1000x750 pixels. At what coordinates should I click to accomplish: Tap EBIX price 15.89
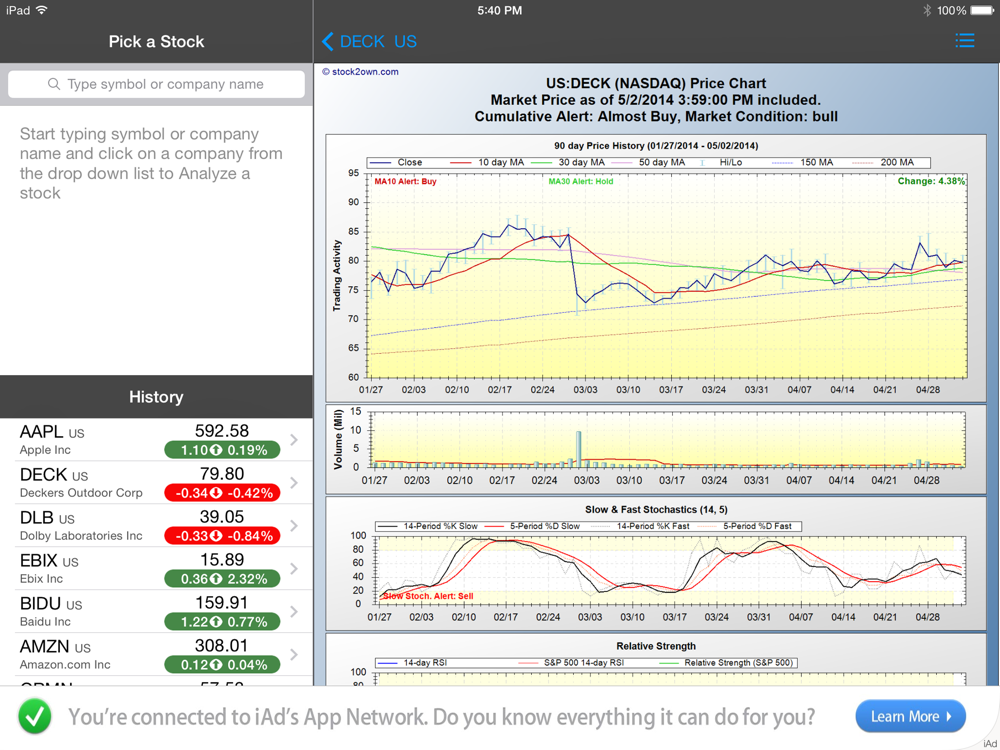point(222,559)
